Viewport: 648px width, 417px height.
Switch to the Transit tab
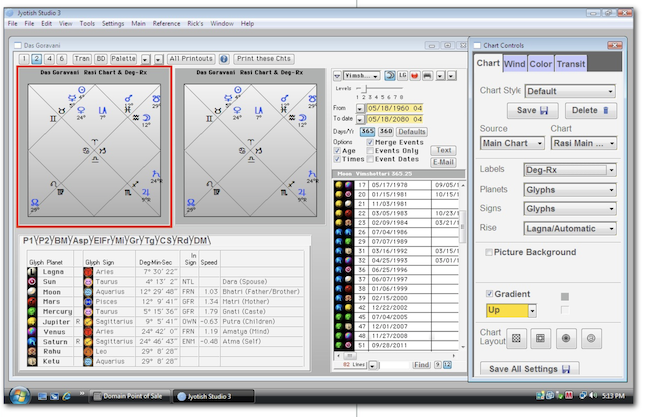[x=571, y=64]
